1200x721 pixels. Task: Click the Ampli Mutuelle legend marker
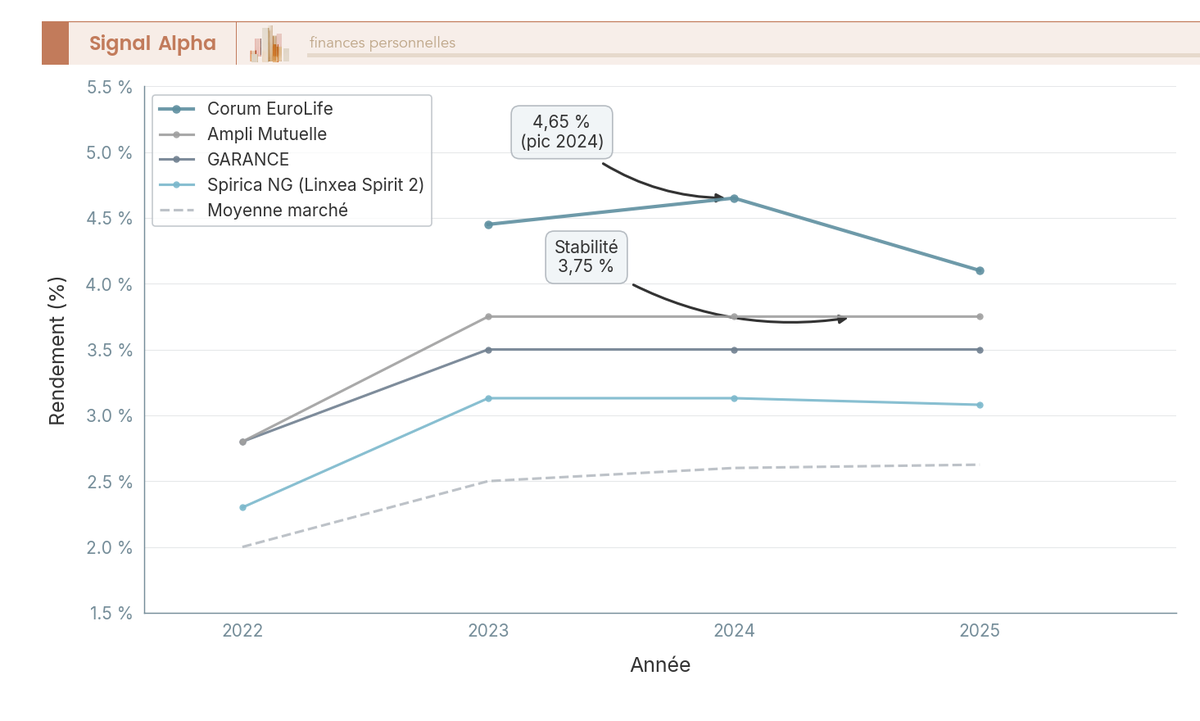(x=178, y=133)
